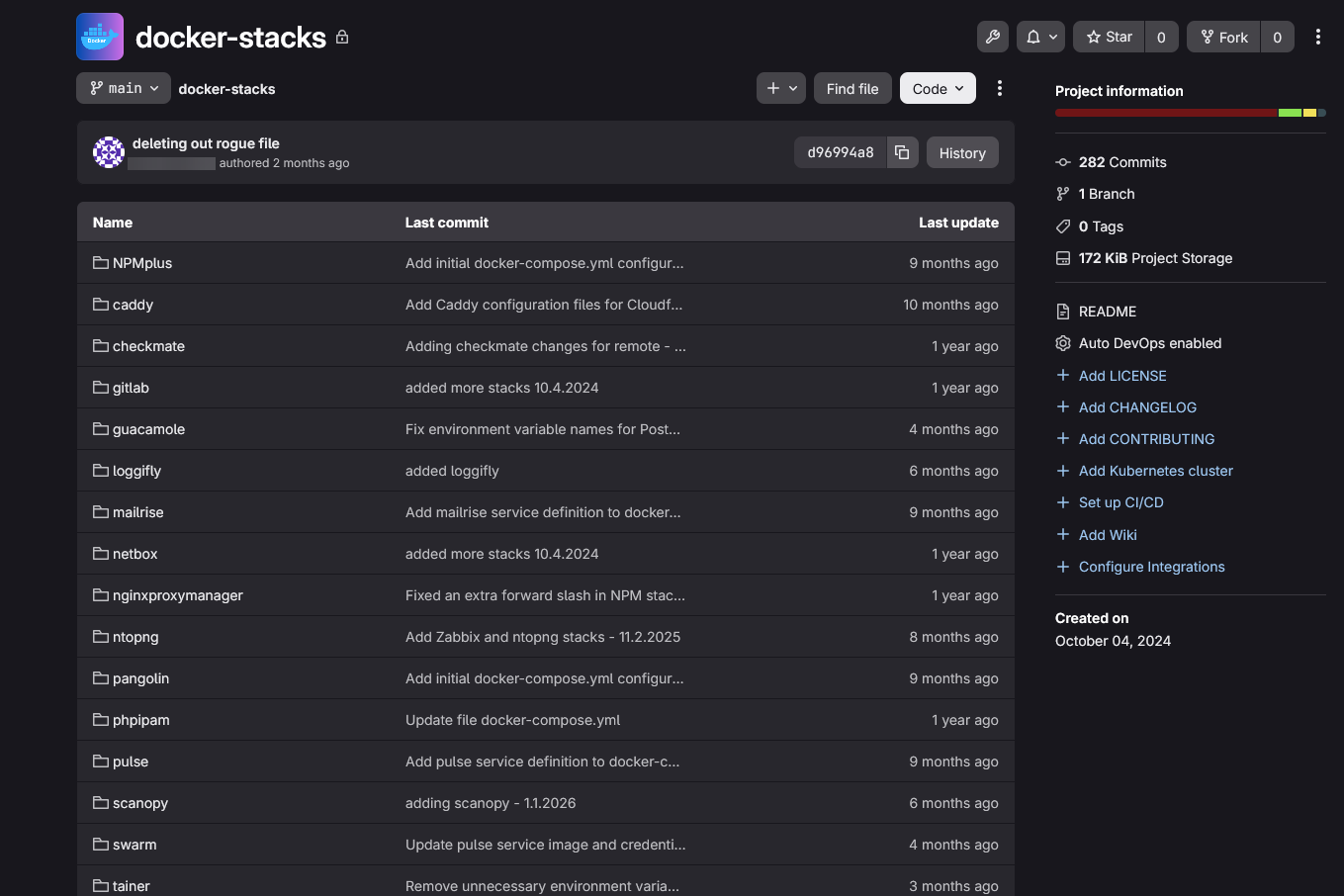1344x896 pixels.
Task: Click Add CONTRIBUTING
Action: click(1146, 439)
